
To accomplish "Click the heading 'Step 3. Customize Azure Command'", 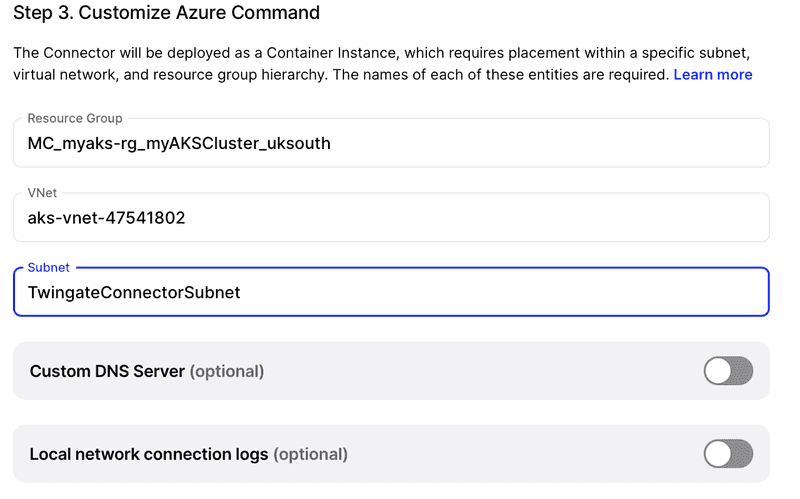I will pyautogui.click(x=166, y=12).
